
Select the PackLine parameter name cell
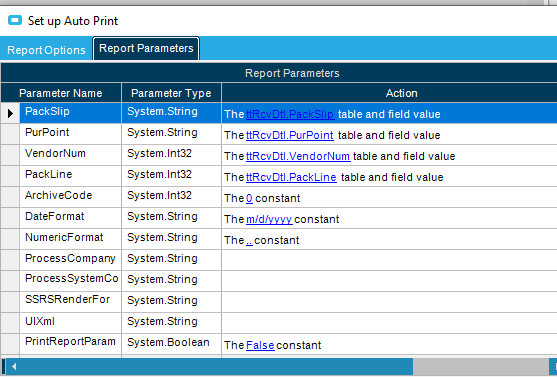coord(70,176)
